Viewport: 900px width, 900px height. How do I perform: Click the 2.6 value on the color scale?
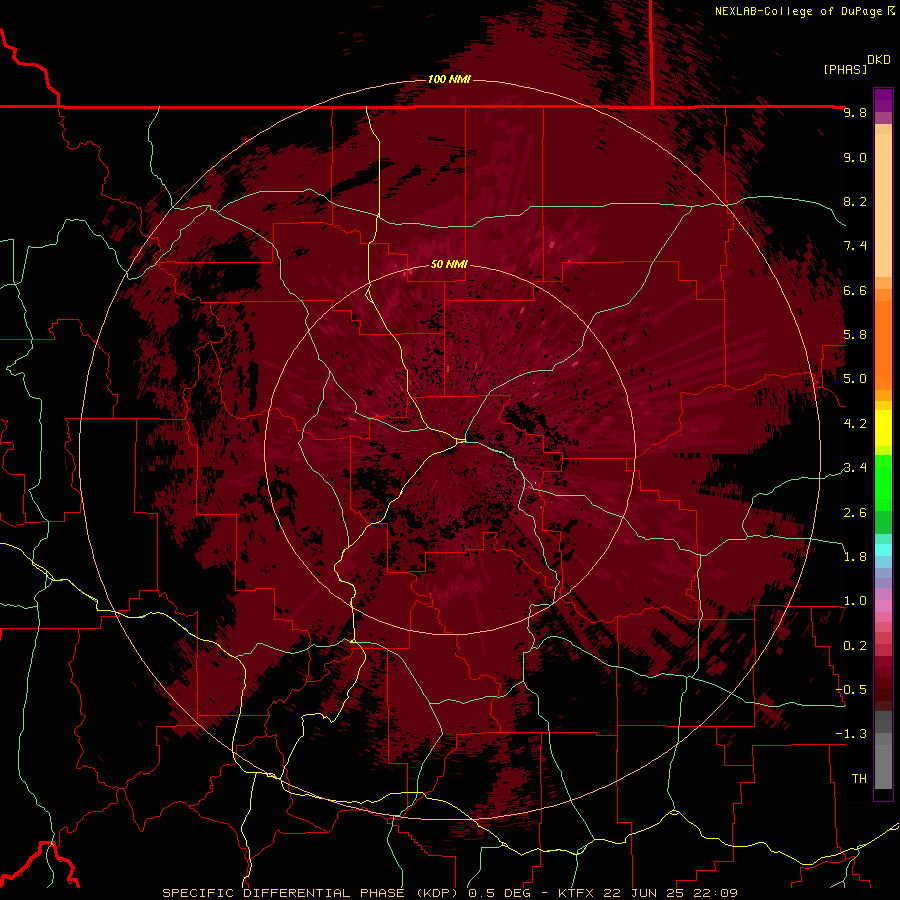(855, 513)
